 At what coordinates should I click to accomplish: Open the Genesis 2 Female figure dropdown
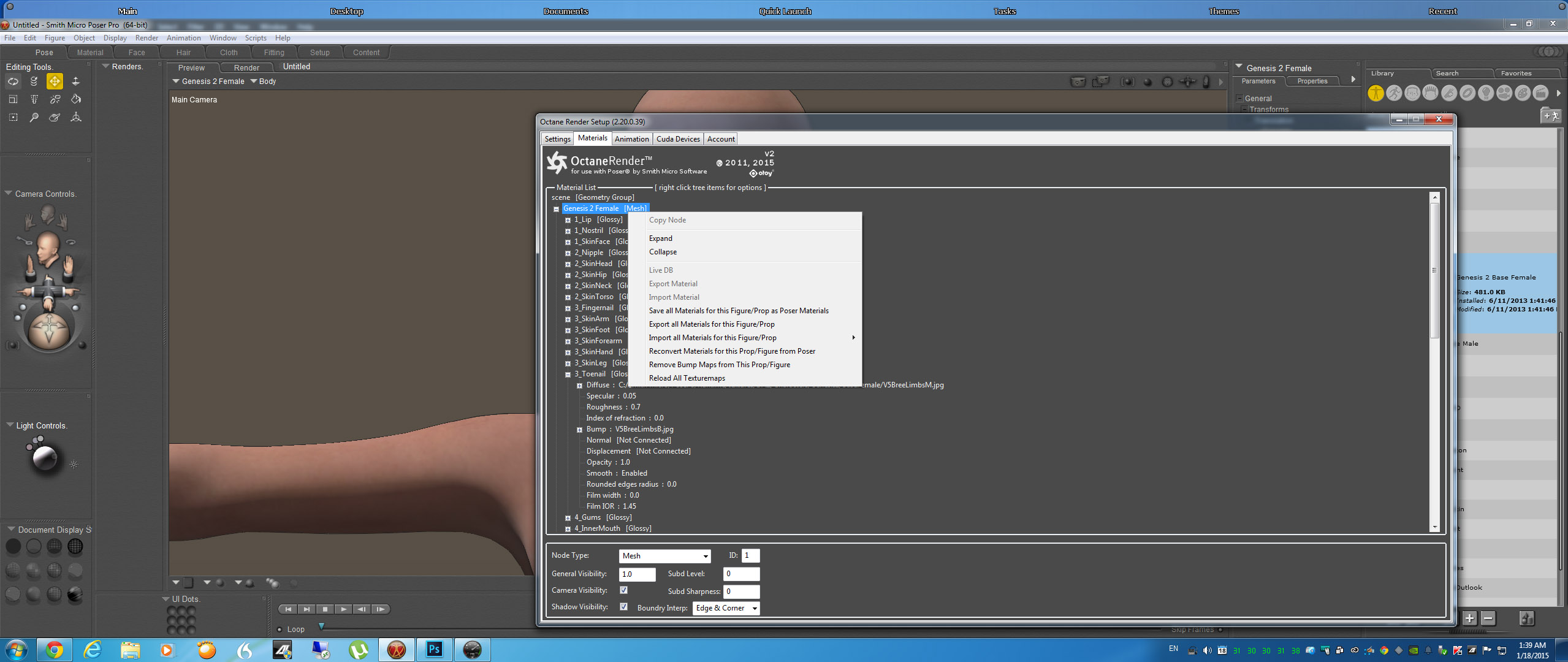(x=208, y=82)
